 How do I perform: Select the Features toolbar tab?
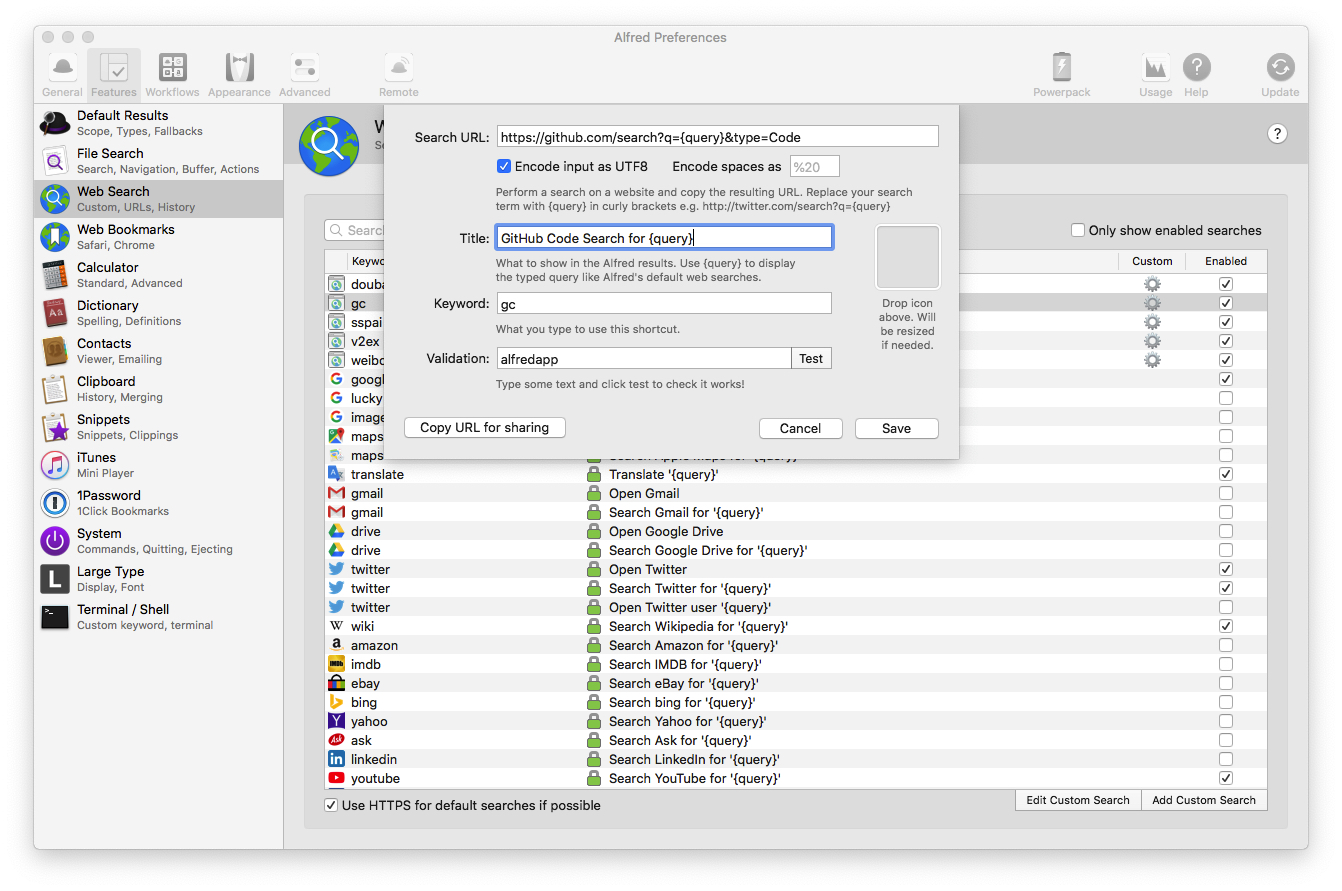tap(114, 75)
